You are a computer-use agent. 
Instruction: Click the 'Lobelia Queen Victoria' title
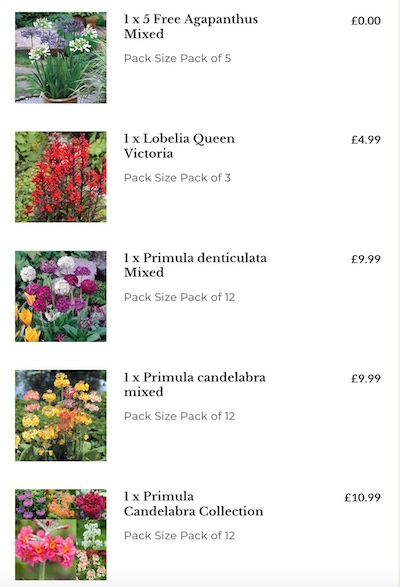pyautogui.click(x=179, y=146)
